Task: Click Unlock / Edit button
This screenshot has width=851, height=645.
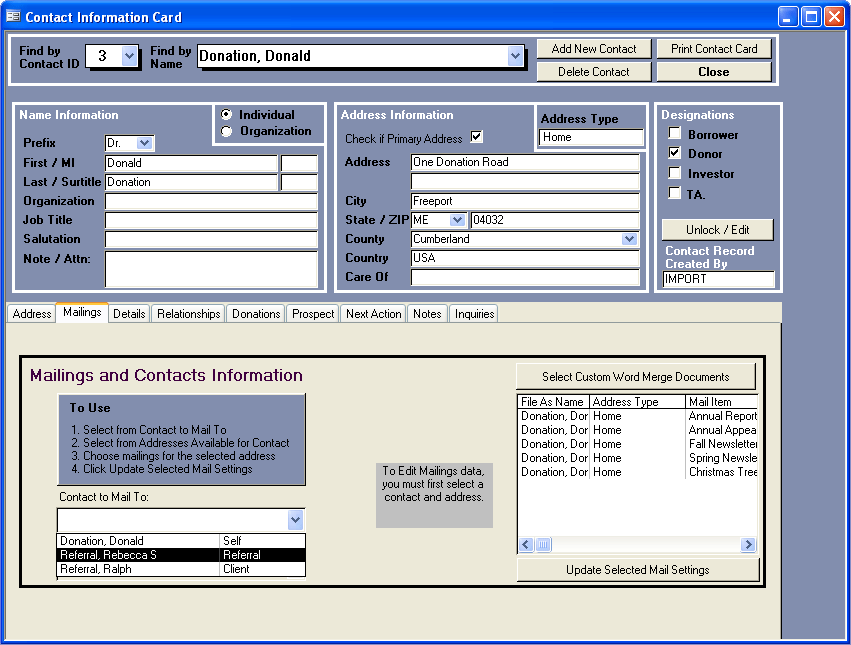Action: click(717, 230)
